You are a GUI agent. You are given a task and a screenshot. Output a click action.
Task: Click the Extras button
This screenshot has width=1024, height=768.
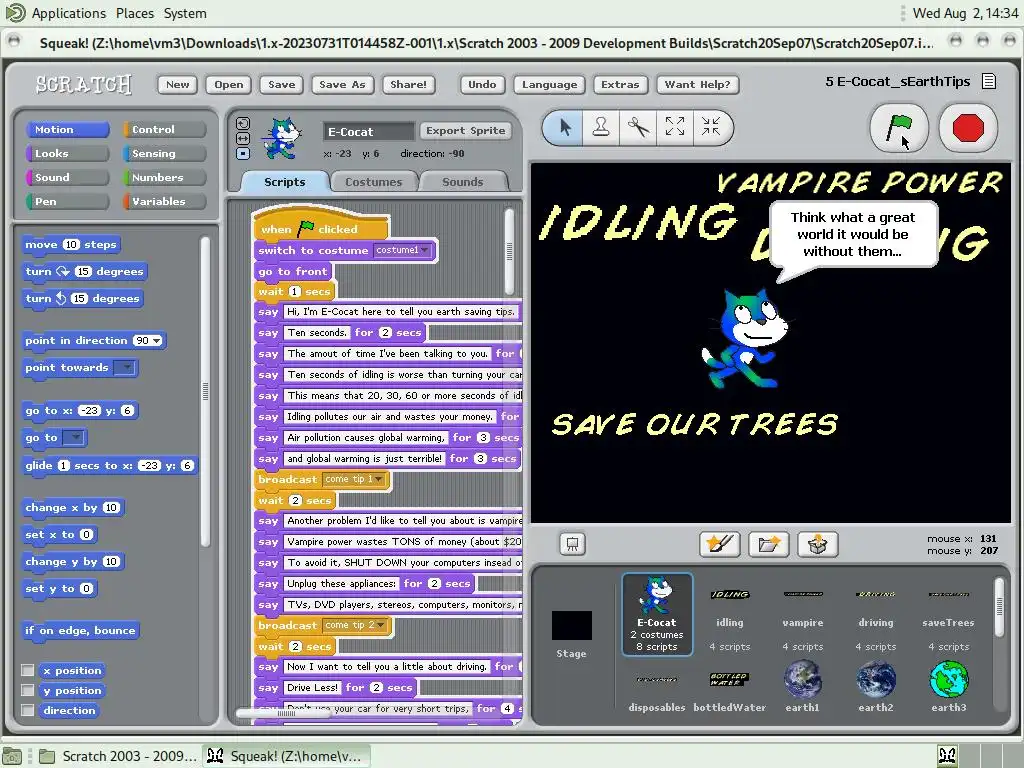pos(620,84)
